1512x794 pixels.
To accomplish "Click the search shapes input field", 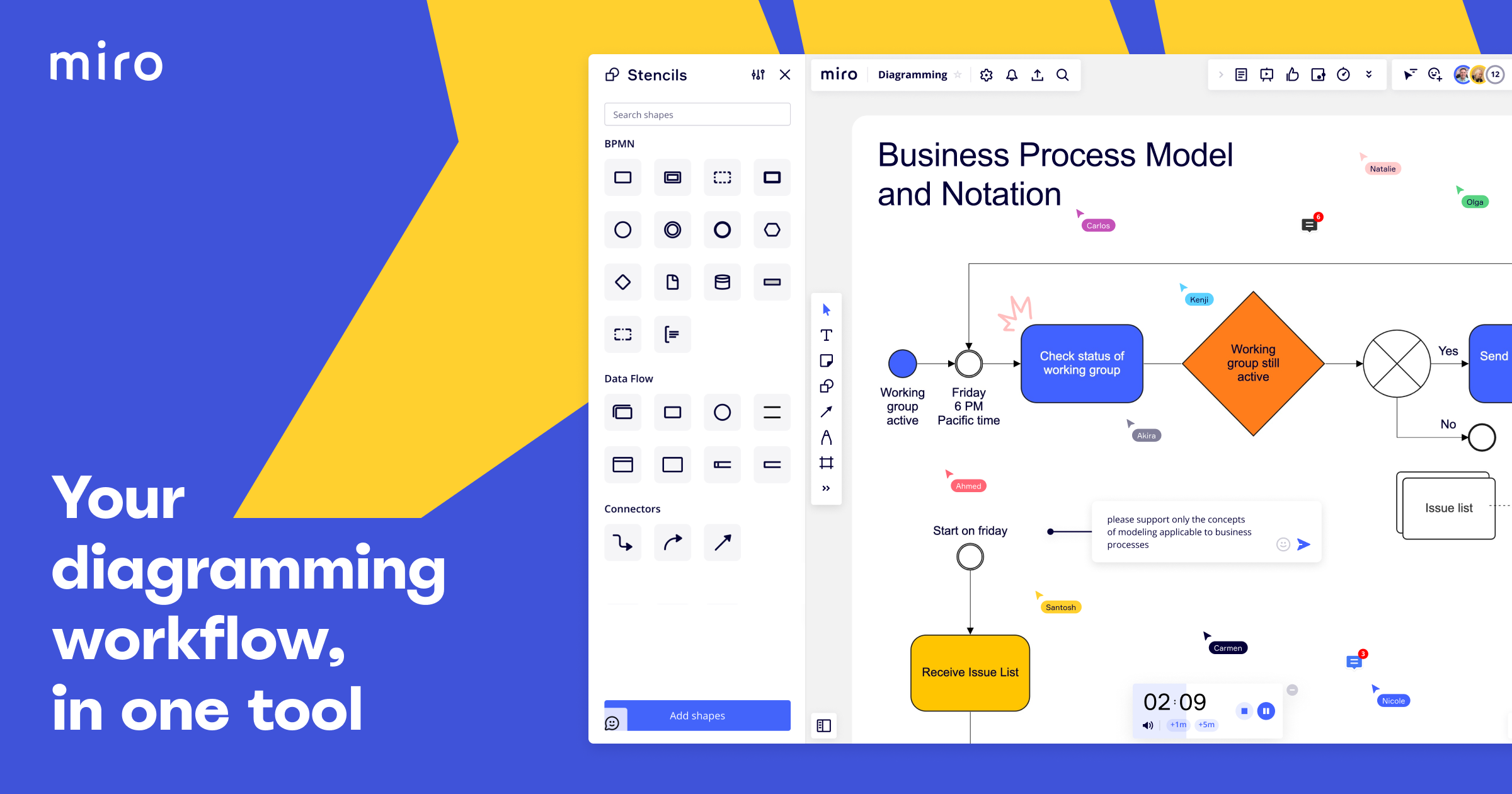I will pos(697,113).
